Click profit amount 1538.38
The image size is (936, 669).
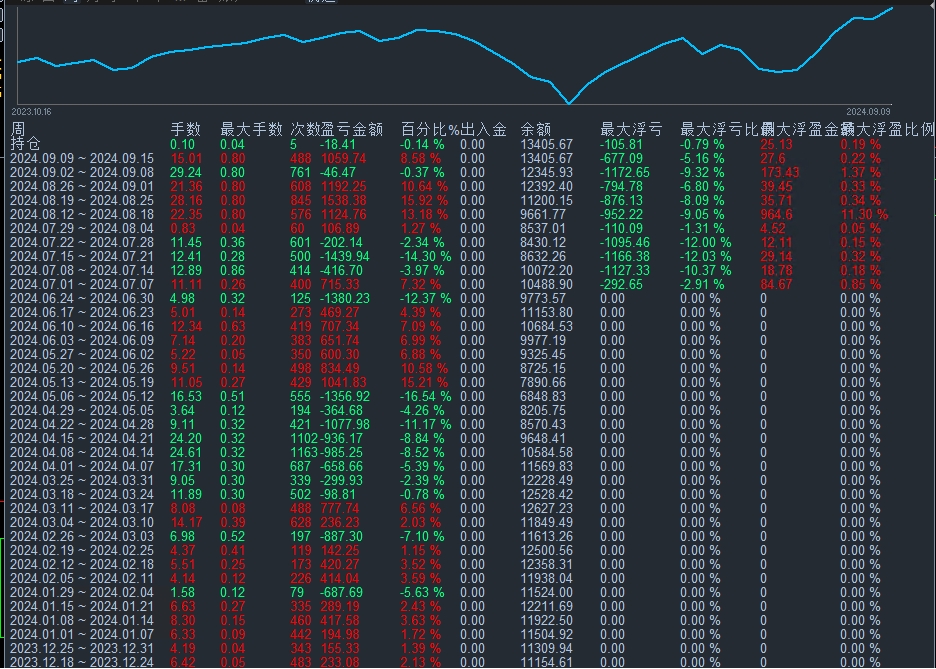click(343, 201)
